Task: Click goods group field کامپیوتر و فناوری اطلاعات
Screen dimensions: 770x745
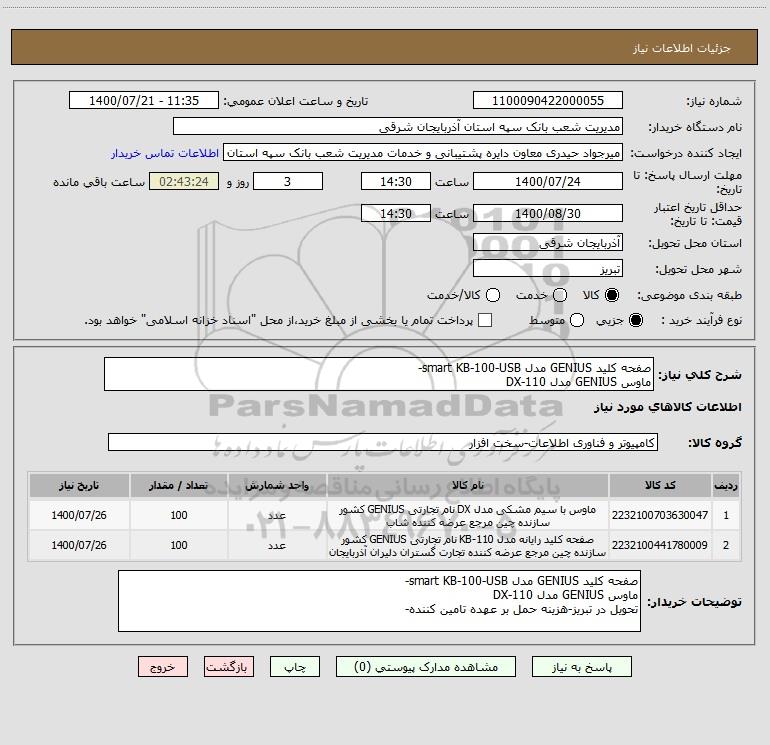Action: [x=383, y=442]
